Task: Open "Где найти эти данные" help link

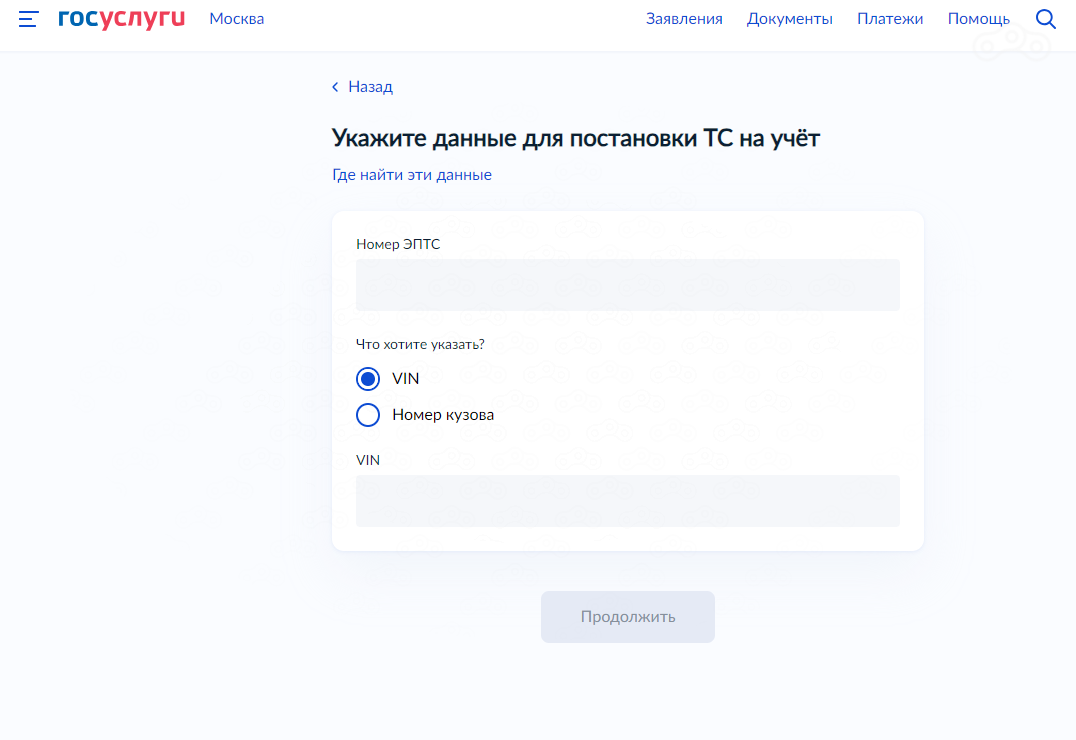Action: tap(411, 174)
